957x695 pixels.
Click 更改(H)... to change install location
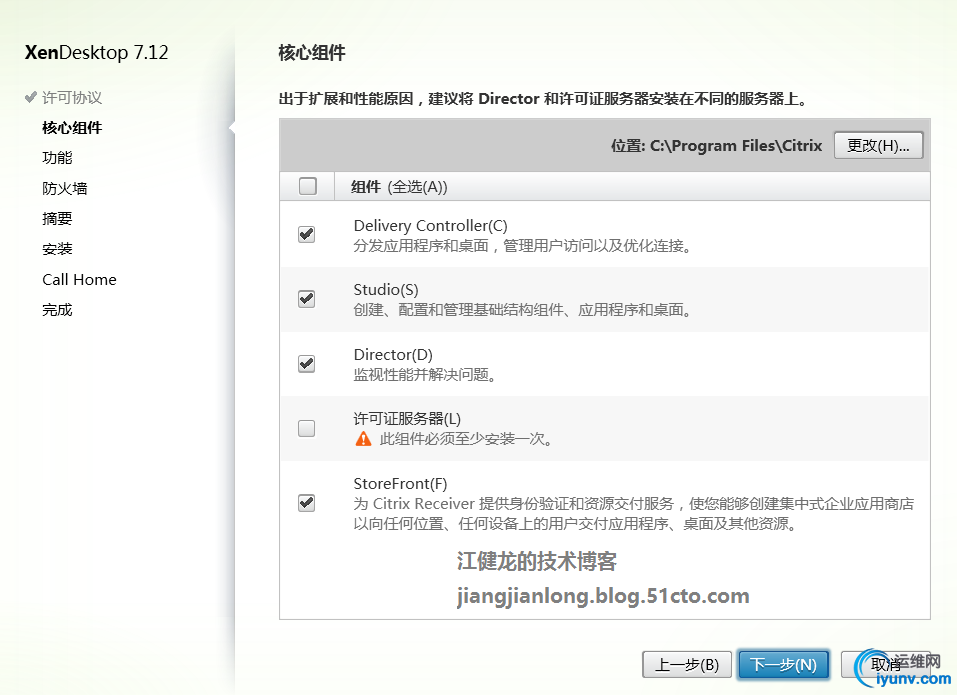878,145
